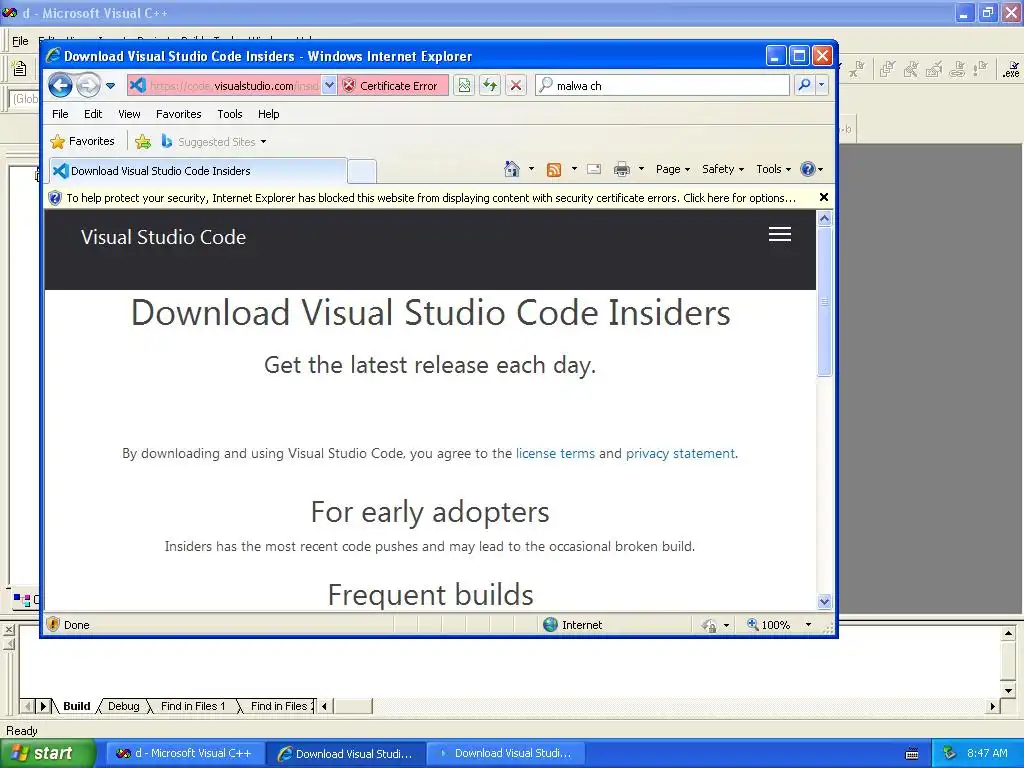Click the .exe build icon in Visual C++

point(1011,69)
